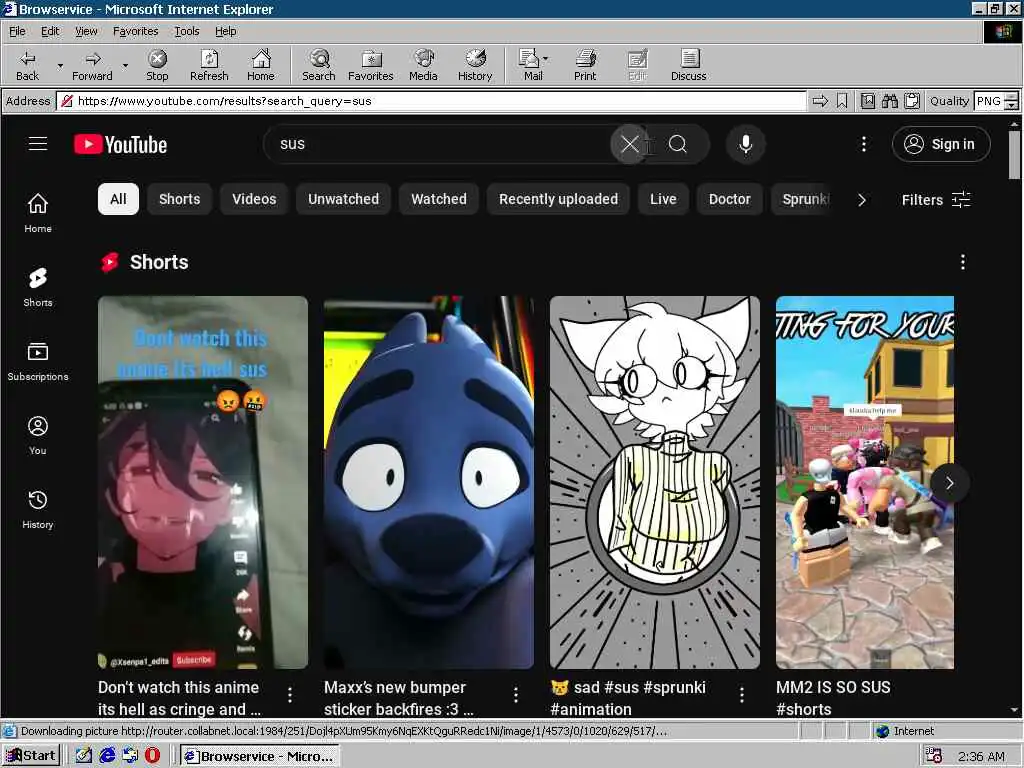The image size is (1024, 768).
Task: Click the magnifier search button
Action: pos(678,144)
